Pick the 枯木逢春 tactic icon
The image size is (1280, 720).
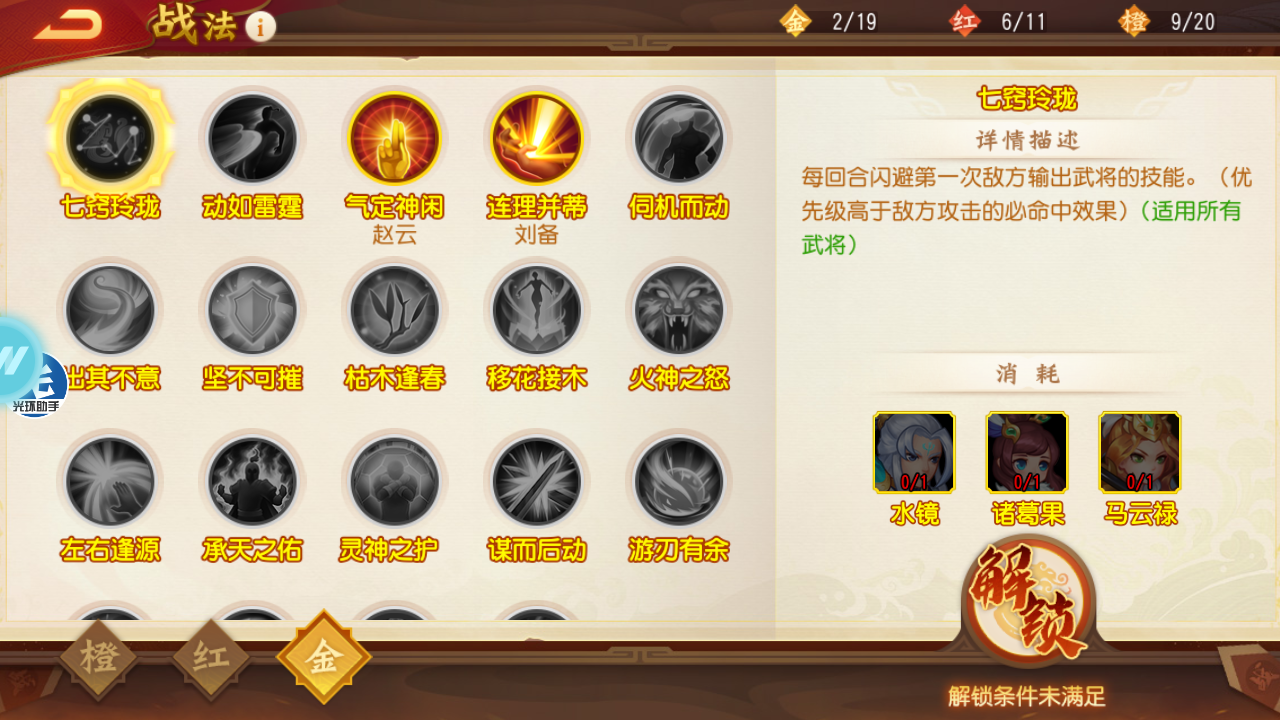[x=394, y=310]
